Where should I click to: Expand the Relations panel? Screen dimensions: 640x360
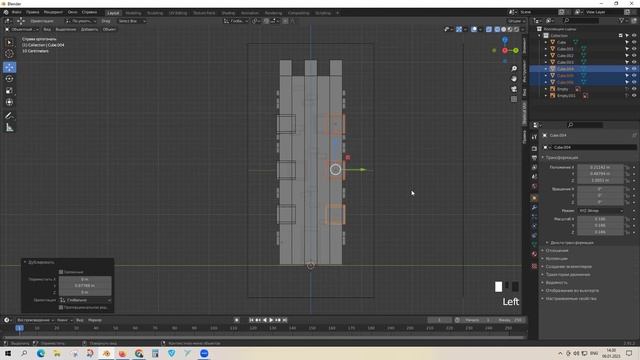(556, 250)
